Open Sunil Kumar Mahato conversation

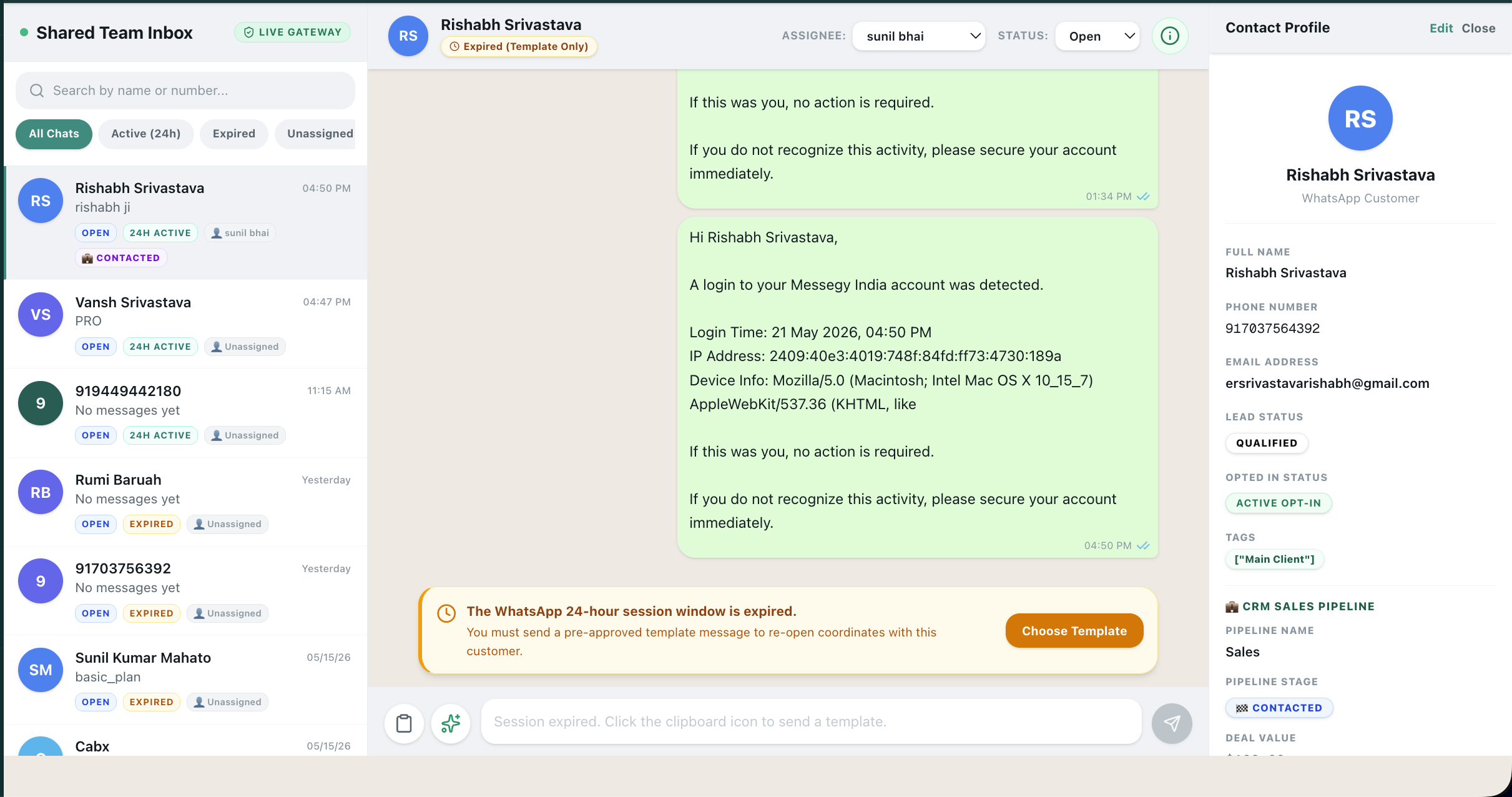(185, 679)
